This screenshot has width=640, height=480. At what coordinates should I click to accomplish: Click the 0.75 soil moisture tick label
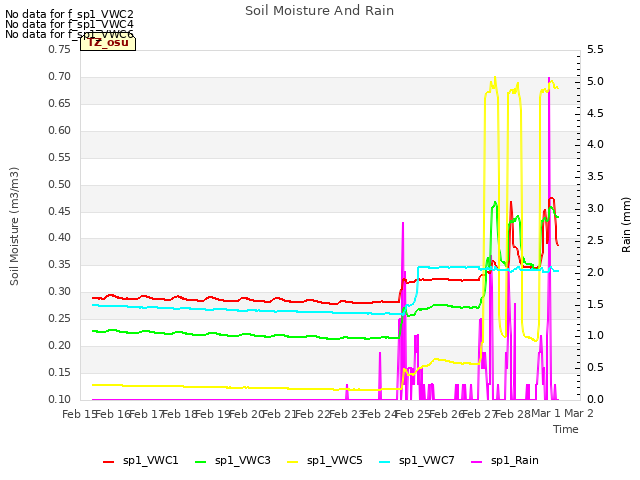pos(60,49)
